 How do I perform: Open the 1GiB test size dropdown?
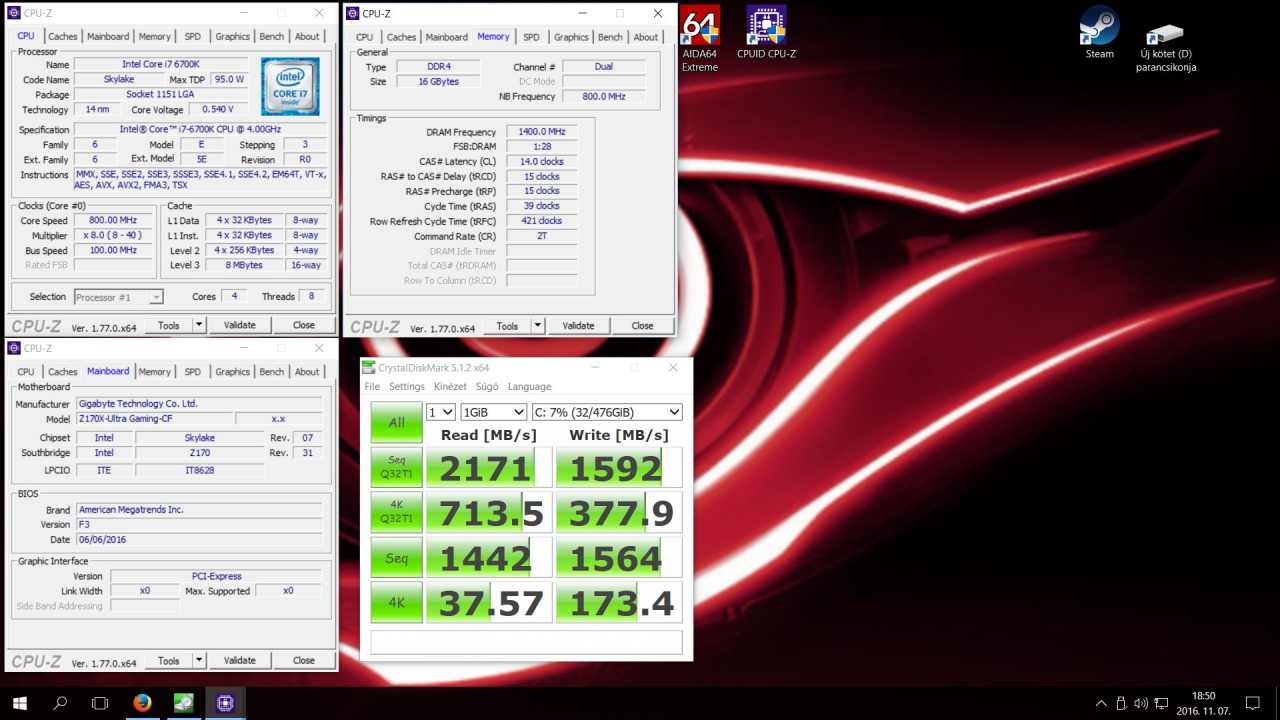(494, 412)
